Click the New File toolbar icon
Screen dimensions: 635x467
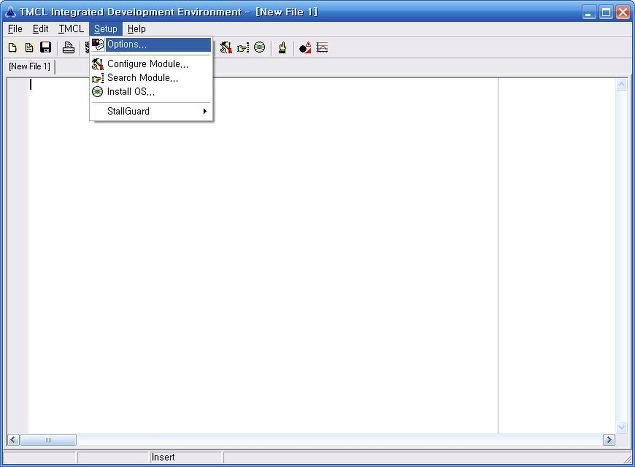point(13,48)
